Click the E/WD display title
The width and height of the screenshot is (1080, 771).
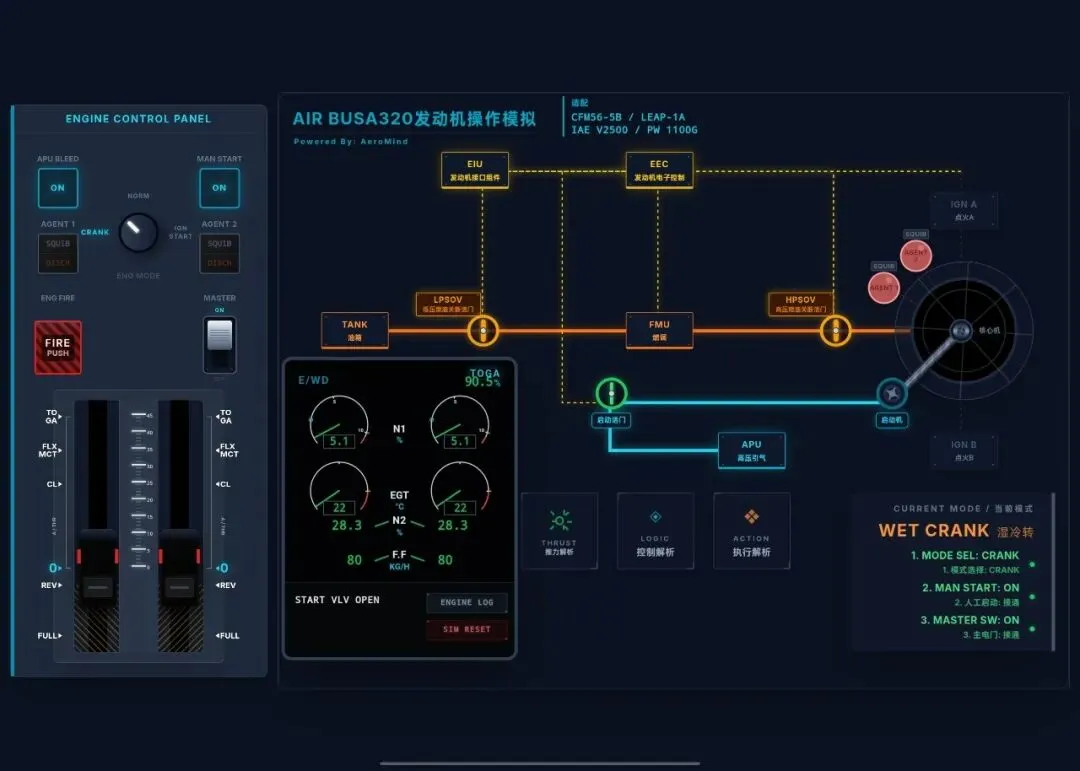pos(313,380)
